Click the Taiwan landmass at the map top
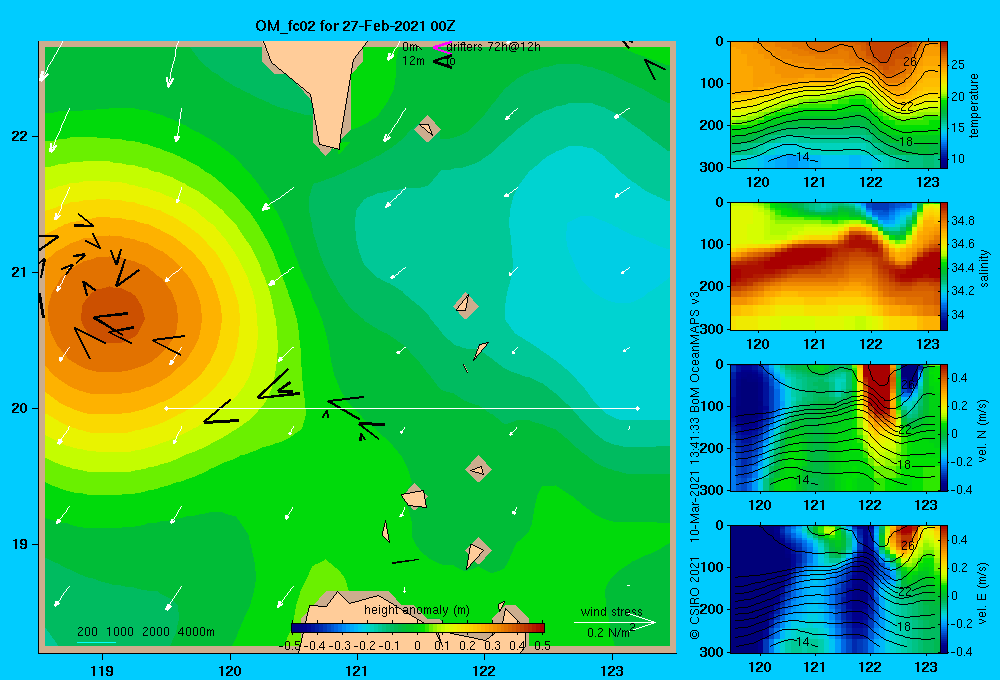Screen dimensions: 1000x680 [322, 83]
